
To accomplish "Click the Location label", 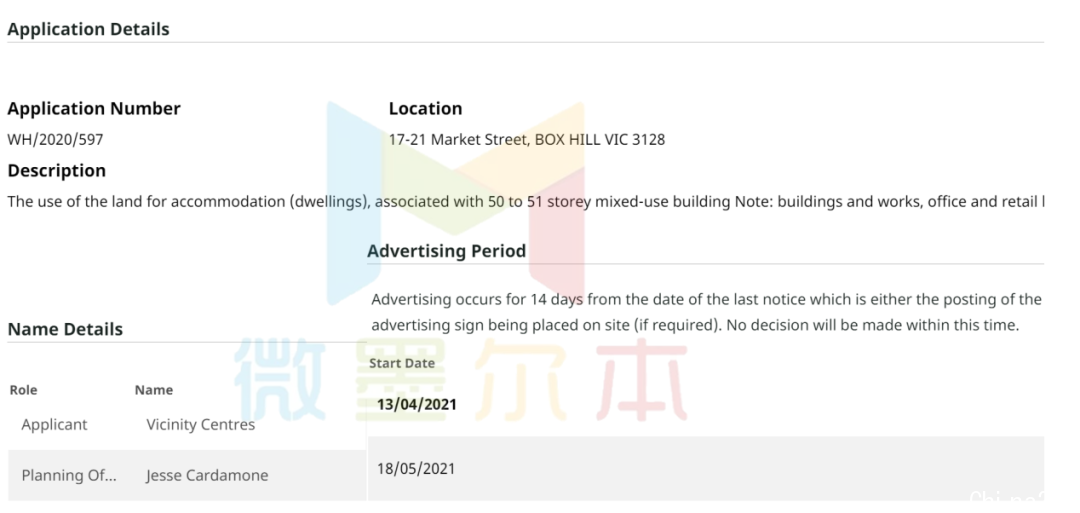I will (426, 109).
